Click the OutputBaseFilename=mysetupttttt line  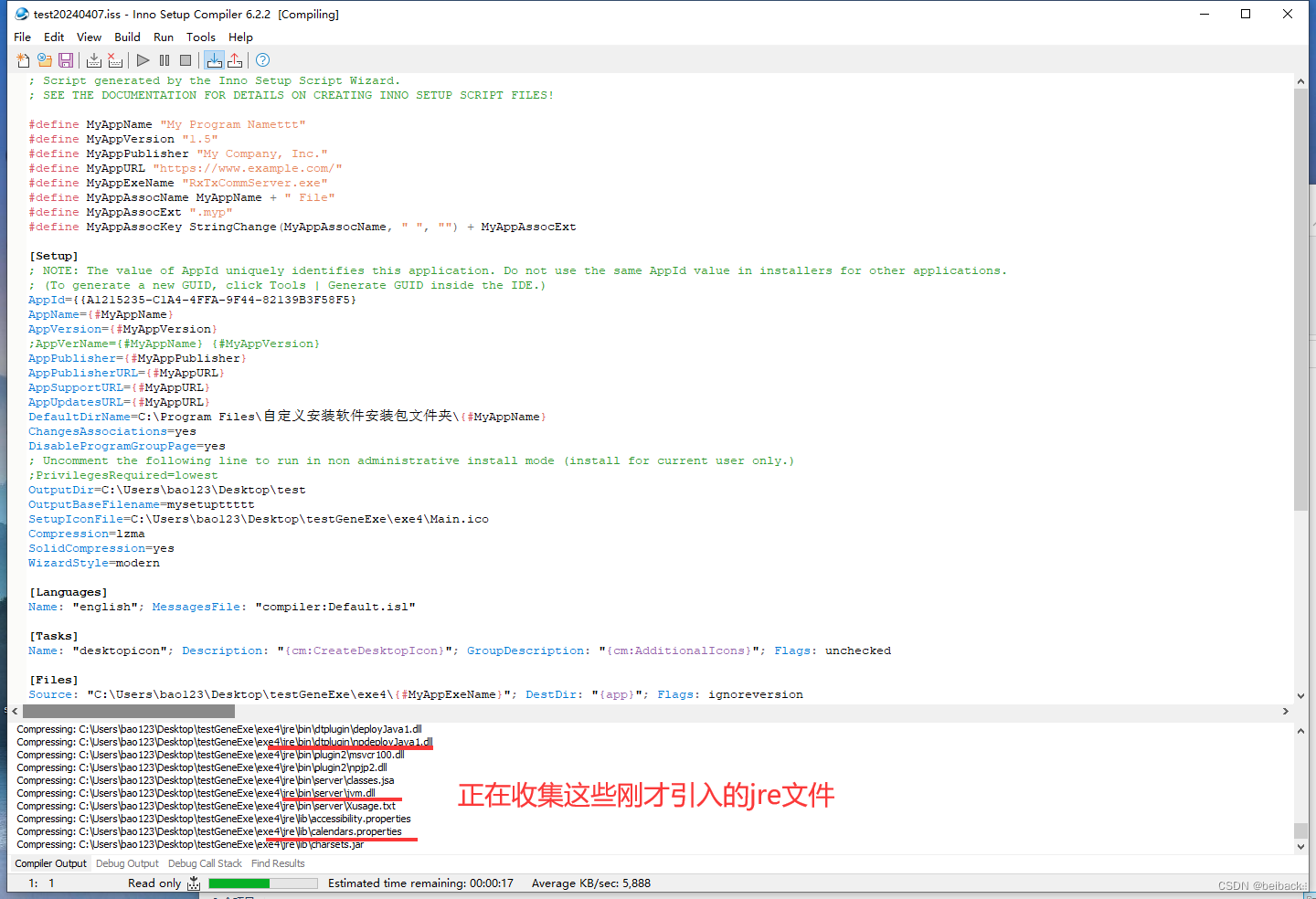(142, 504)
